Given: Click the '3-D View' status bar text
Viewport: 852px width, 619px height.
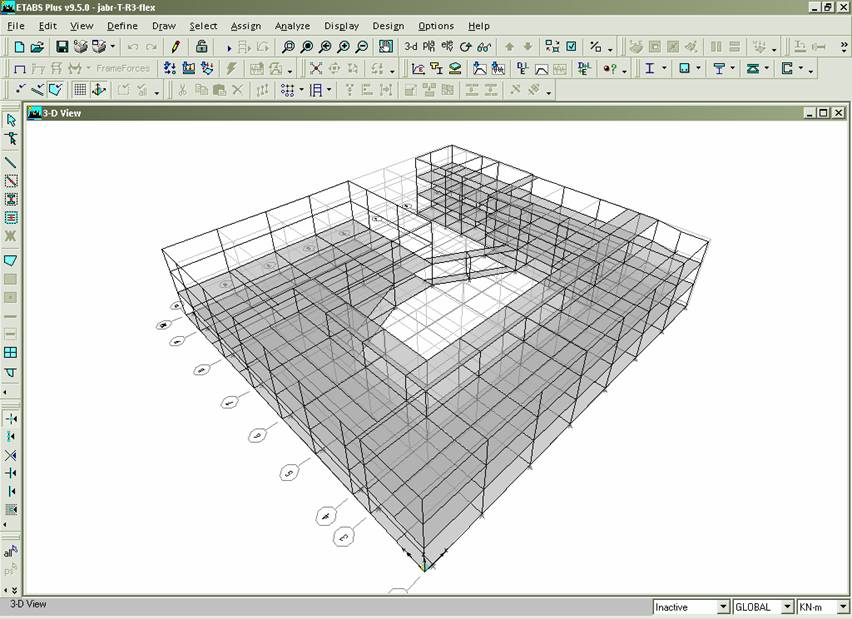Looking at the screenshot, I should tap(28, 604).
